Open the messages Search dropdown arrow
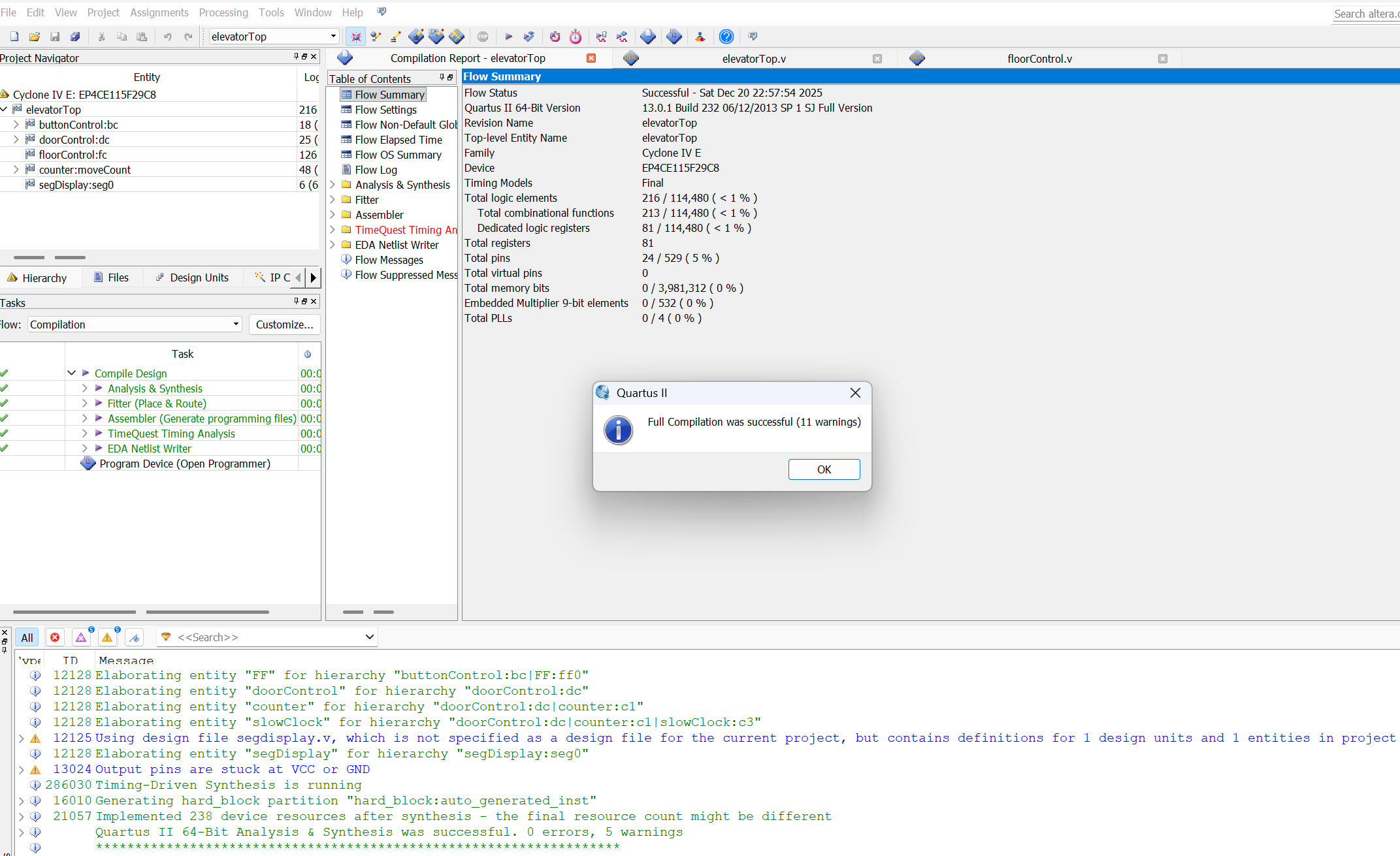The height and width of the screenshot is (856, 1400). tap(369, 637)
